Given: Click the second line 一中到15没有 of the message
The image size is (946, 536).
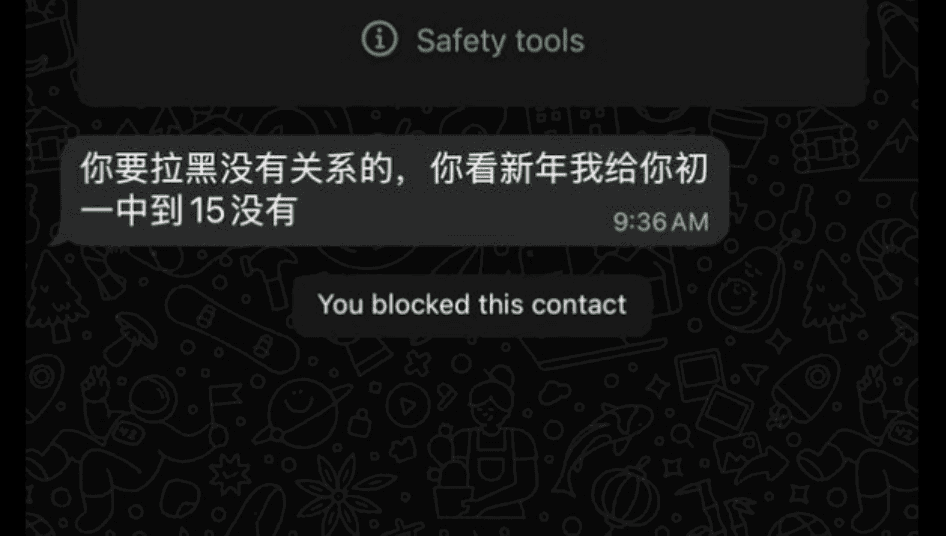Looking at the screenshot, I should [x=189, y=211].
